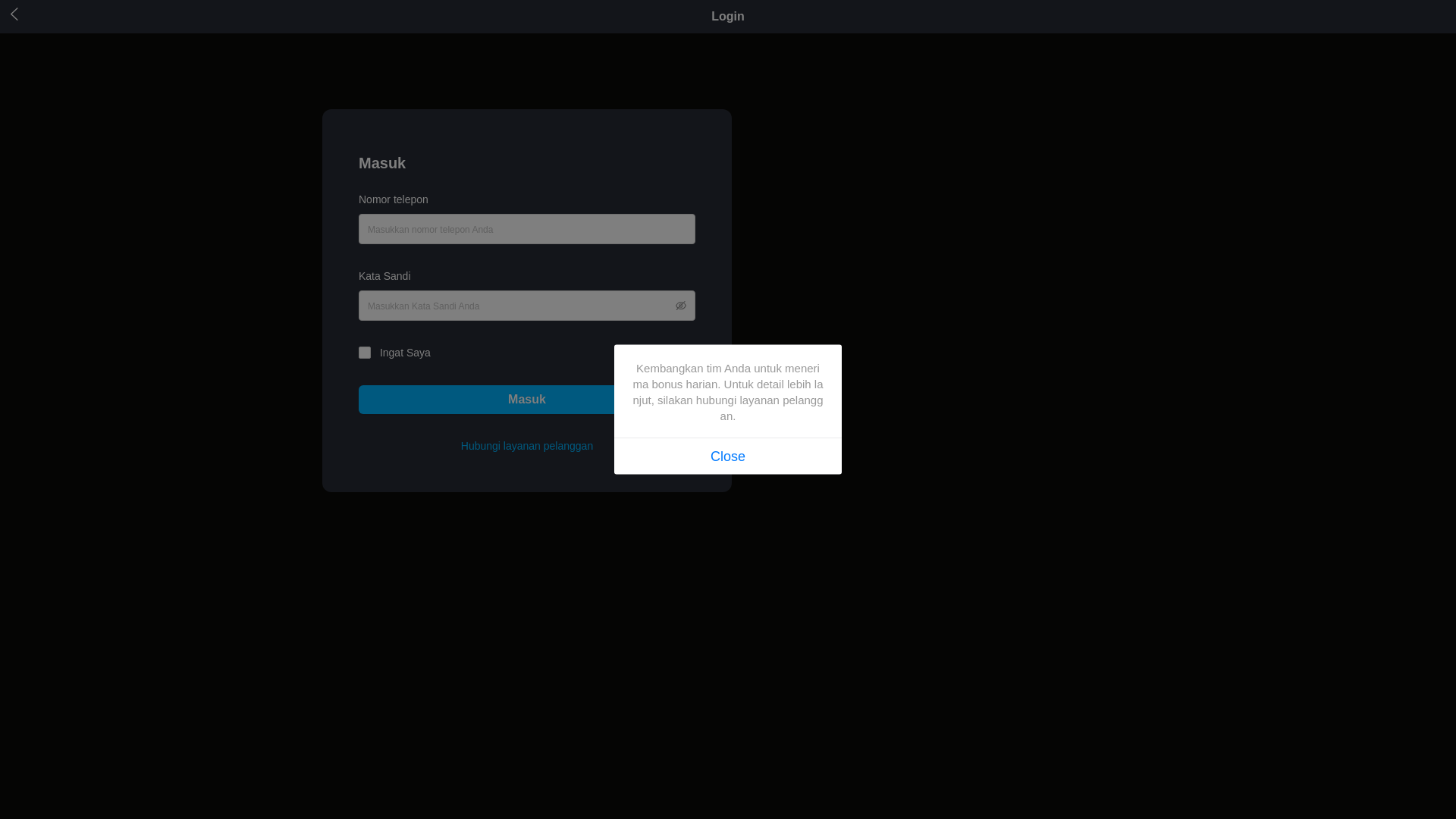Click the Masuk form heading
This screenshot has width=1456, height=819.
coord(382,163)
